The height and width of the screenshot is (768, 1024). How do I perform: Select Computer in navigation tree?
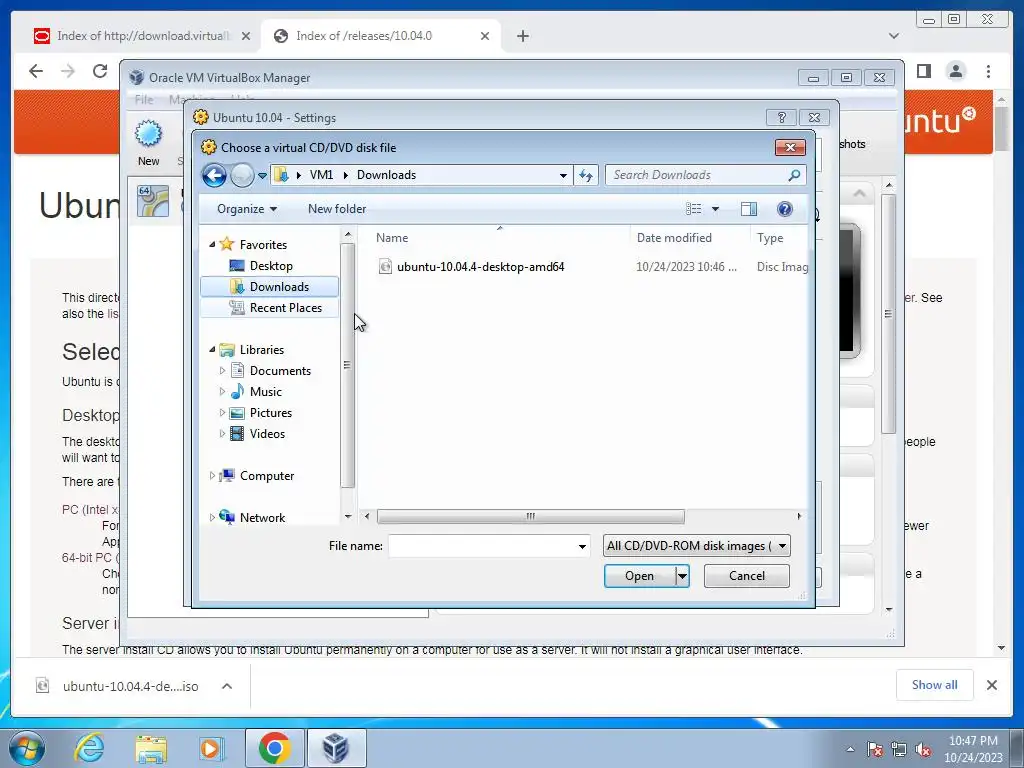(266, 475)
